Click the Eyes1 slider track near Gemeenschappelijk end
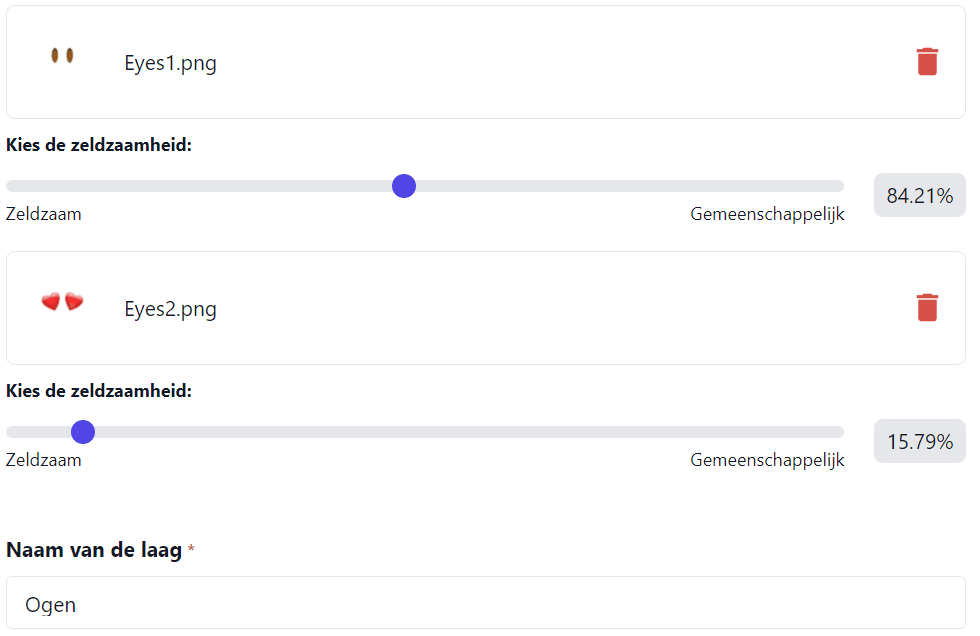 (812, 186)
